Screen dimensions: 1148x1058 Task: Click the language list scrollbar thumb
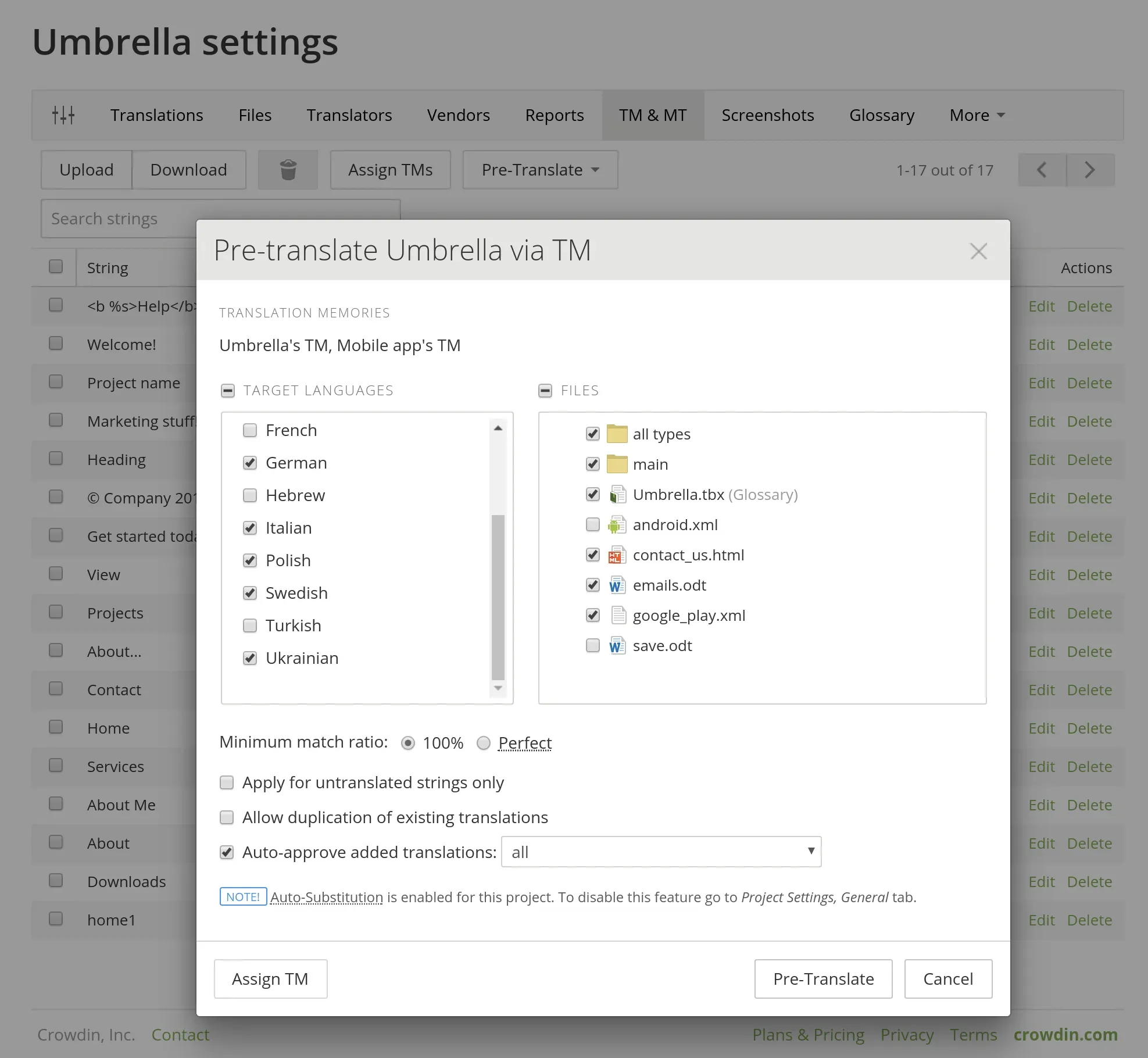[x=498, y=596]
